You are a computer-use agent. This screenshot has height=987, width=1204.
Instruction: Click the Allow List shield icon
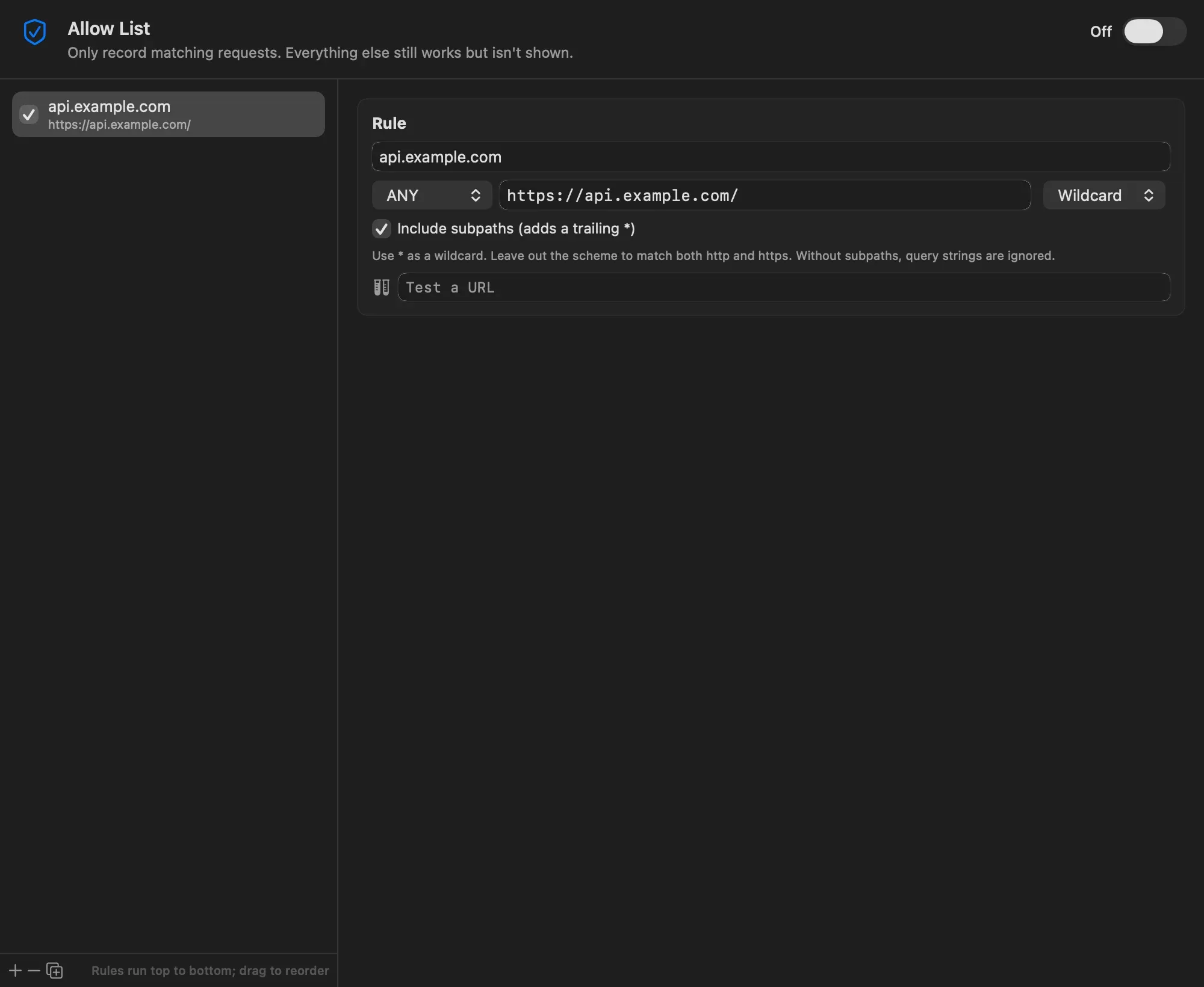[x=35, y=32]
